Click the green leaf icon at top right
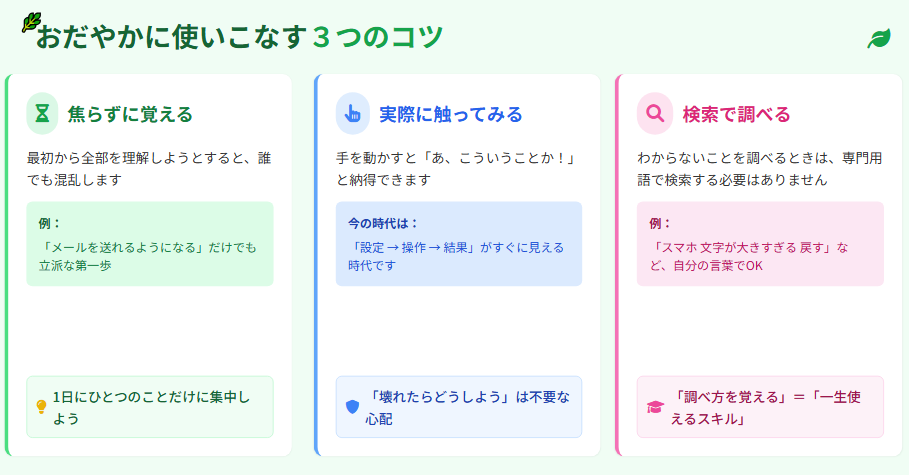 point(878,39)
